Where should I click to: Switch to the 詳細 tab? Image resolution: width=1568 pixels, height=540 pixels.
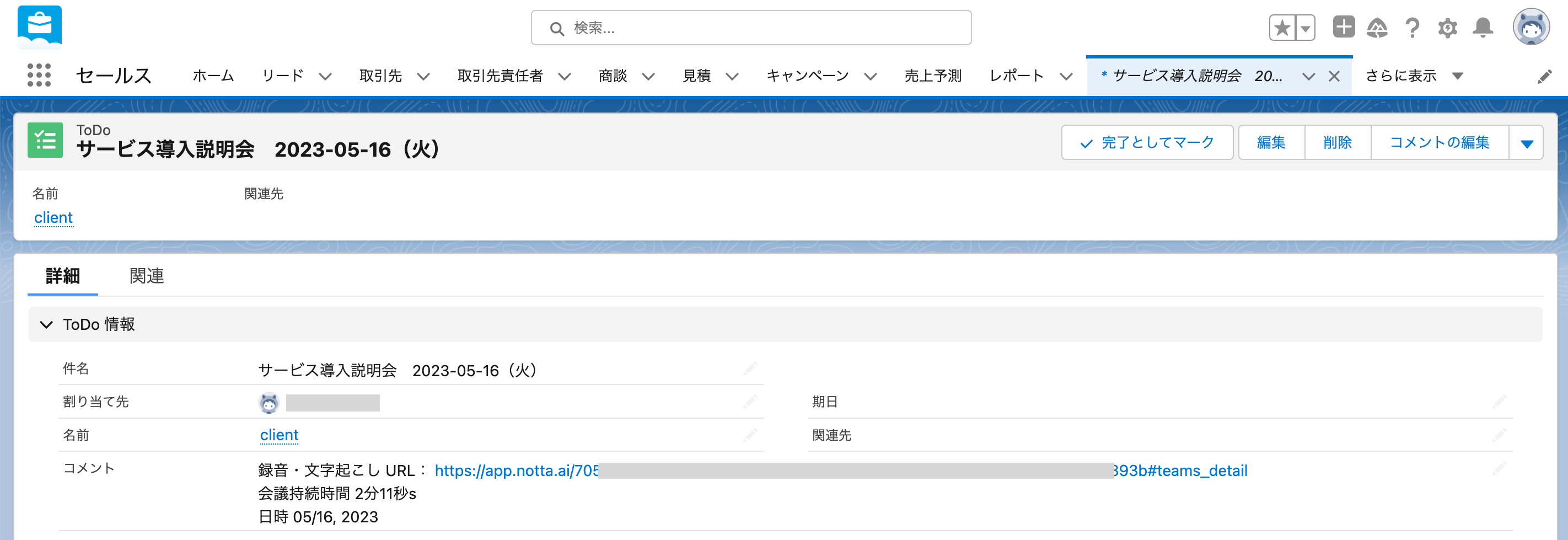(x=63, y=276)
